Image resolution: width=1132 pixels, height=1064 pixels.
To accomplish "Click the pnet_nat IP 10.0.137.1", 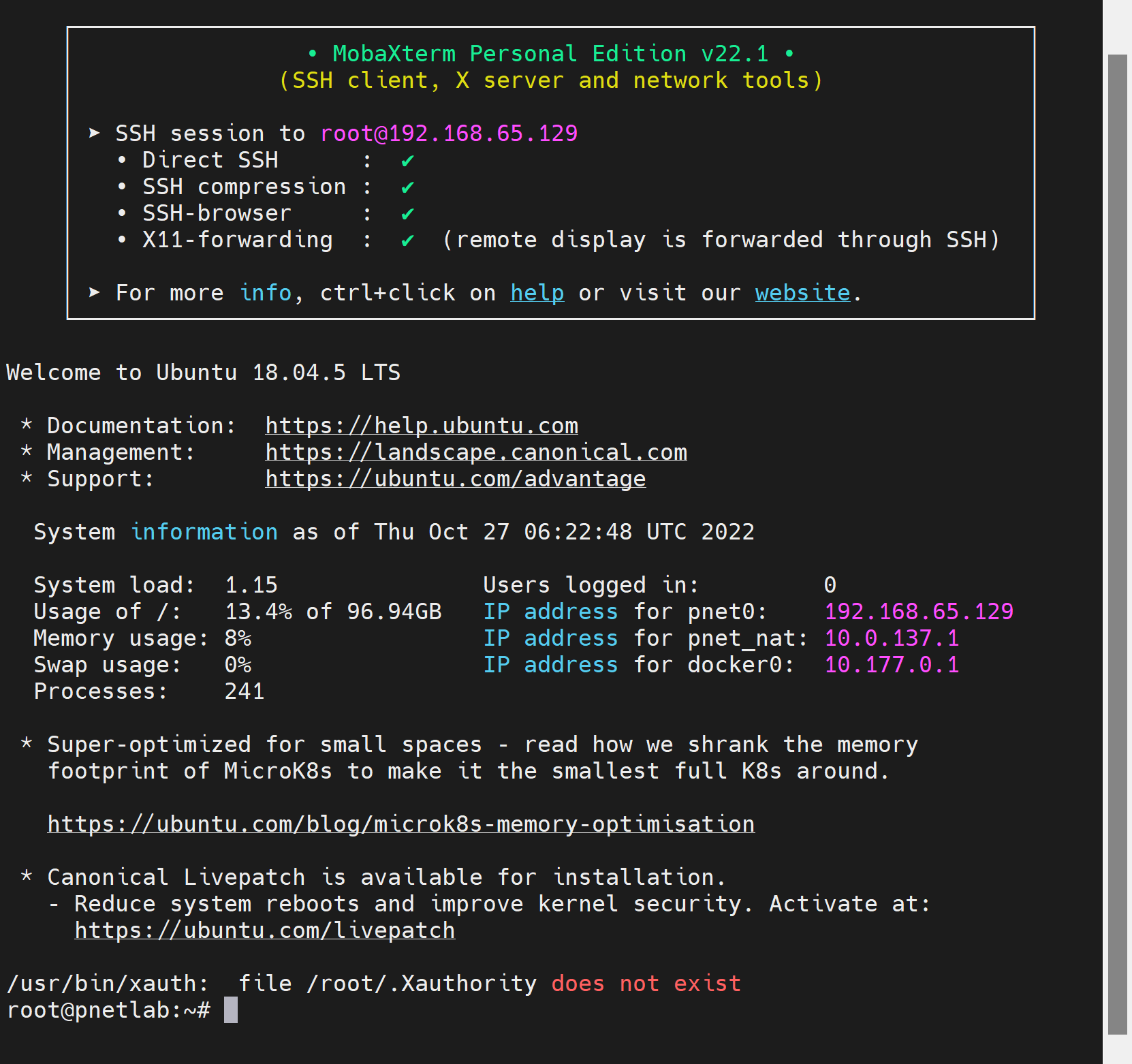I will [892, 638].
